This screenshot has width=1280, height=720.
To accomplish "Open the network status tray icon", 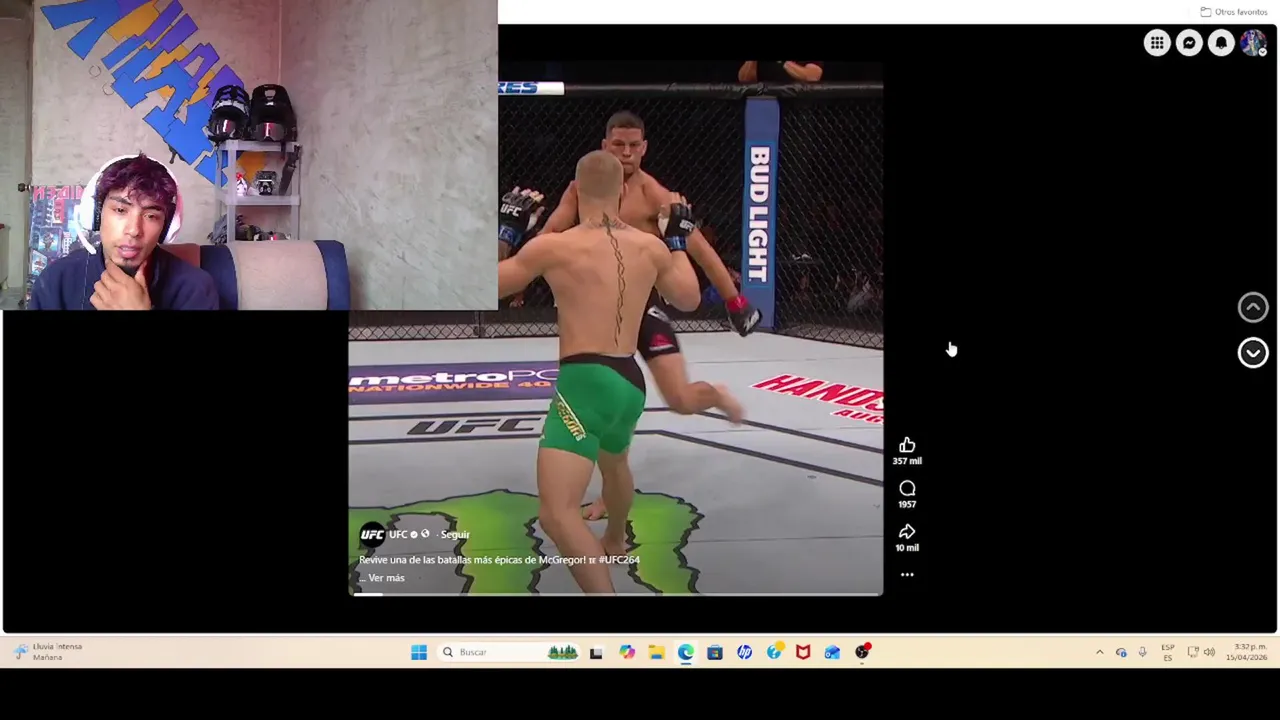I will [1193, 652].
